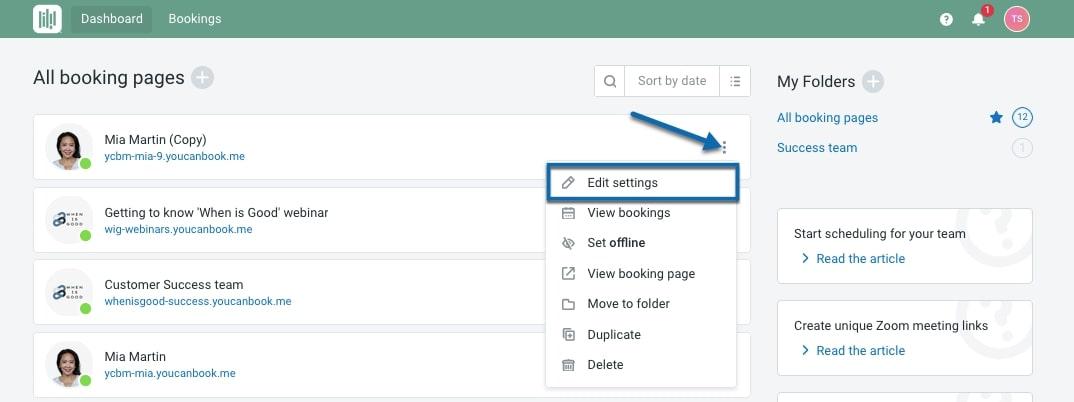Viewport: 1074px width, 402px height.
Task: Click Customer Success team profile thumbnail
Action: pyautogui.click(x=69, y=293)
